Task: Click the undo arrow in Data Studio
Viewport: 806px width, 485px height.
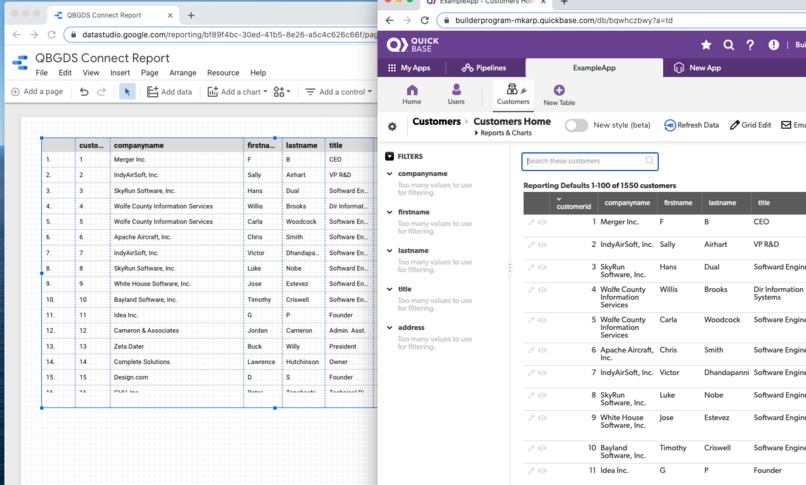Action: tap(84, 92)
